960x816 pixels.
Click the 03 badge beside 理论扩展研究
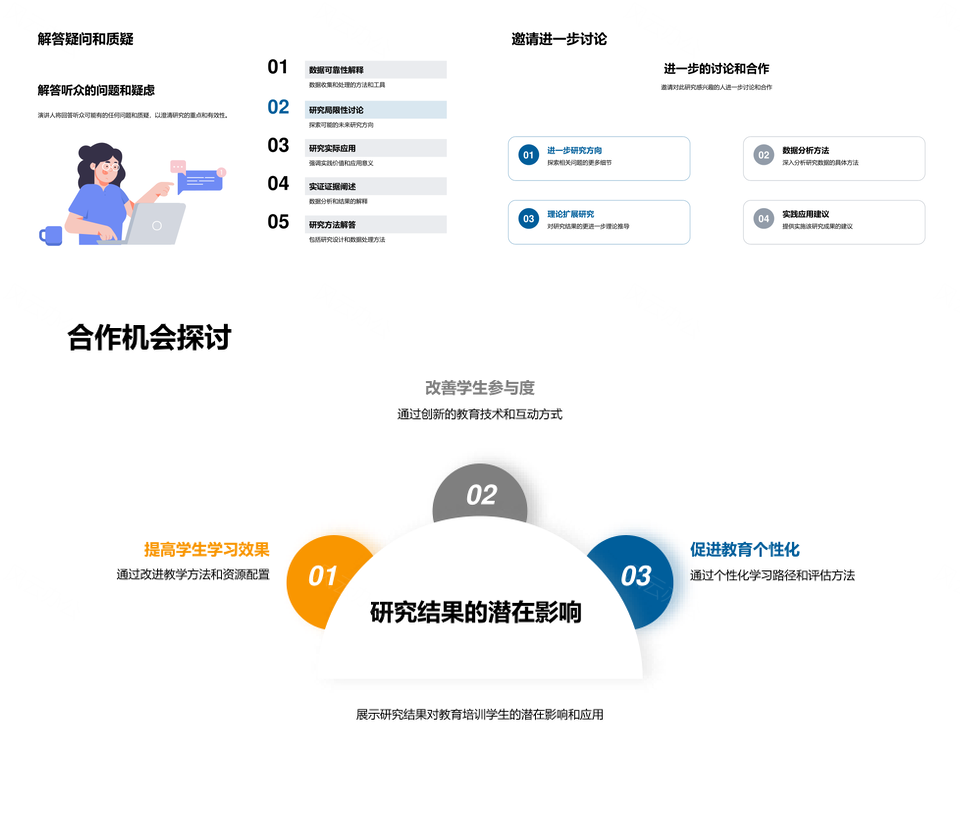point(529,219)
